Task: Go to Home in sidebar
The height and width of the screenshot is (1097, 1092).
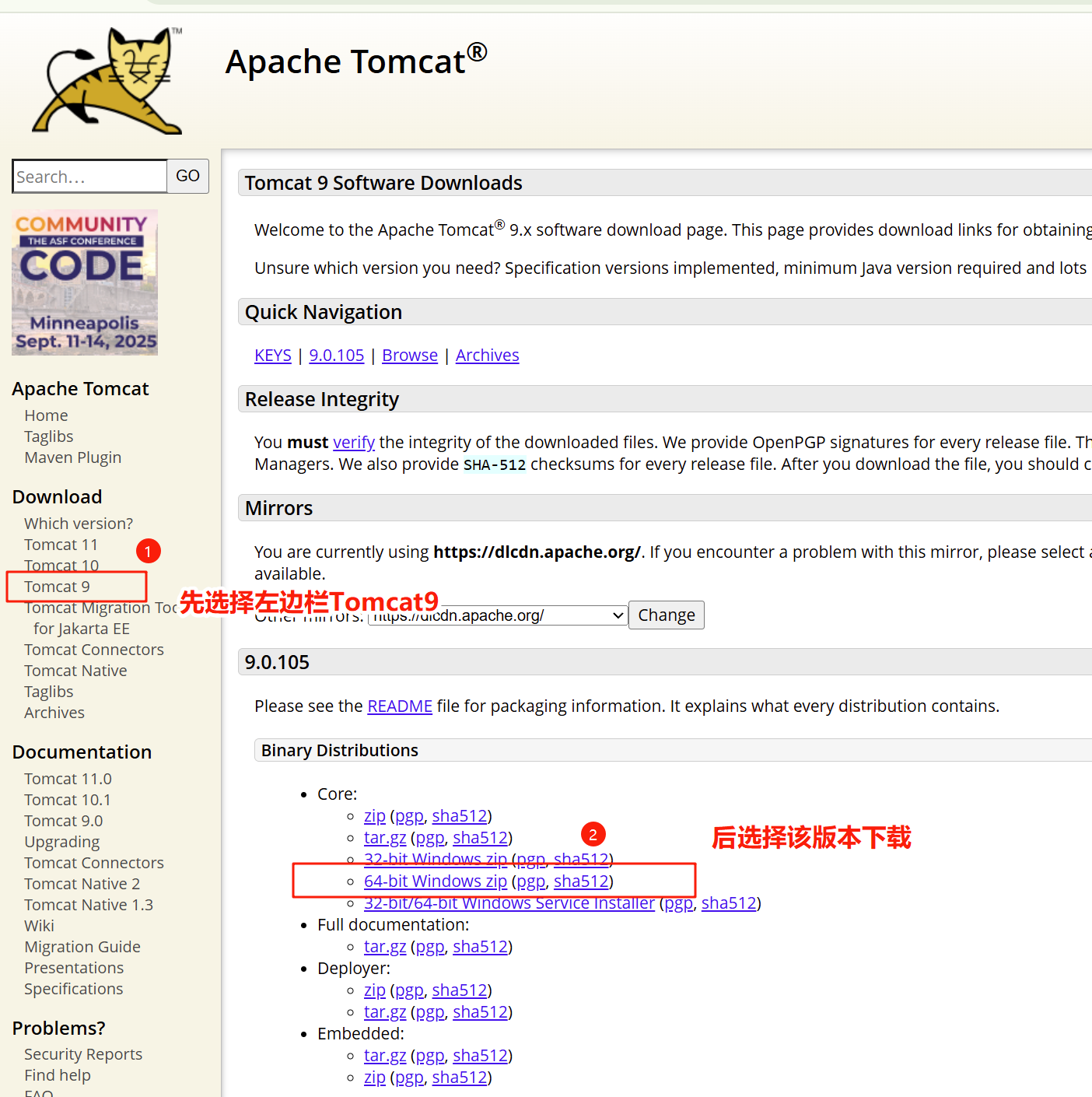Action: [46, 415]
